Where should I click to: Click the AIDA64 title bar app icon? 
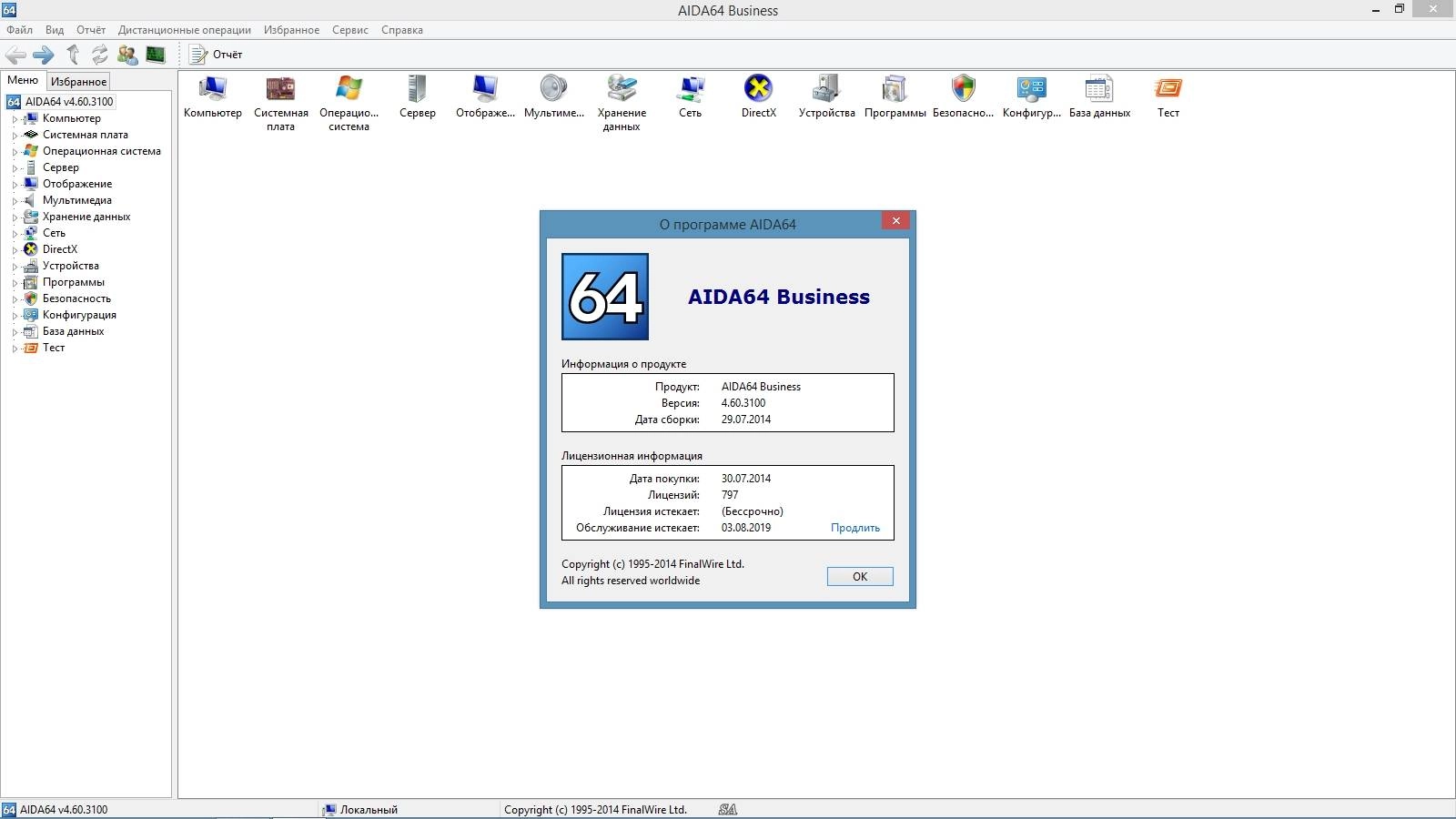coord(9,10)
